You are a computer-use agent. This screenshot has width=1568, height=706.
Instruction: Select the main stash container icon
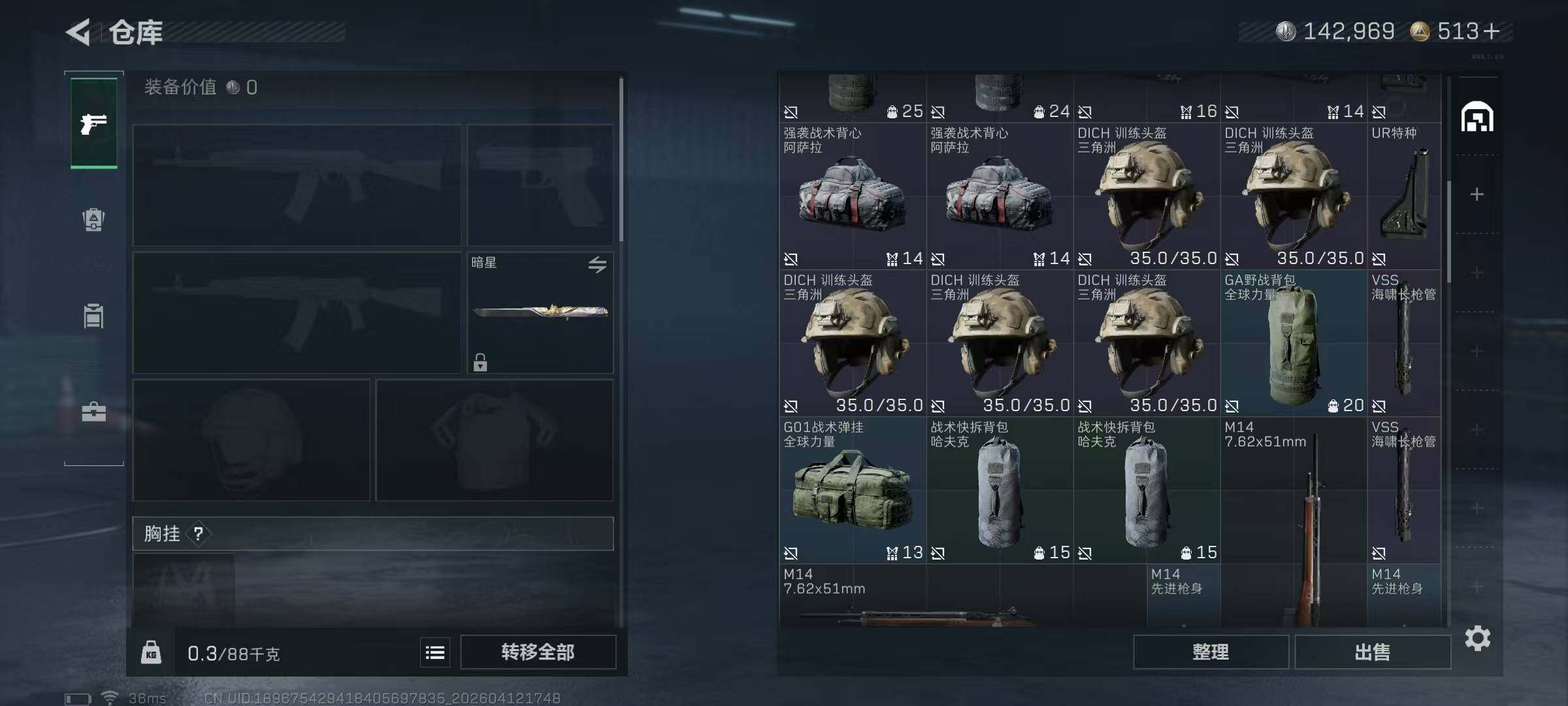point(1477,117)
